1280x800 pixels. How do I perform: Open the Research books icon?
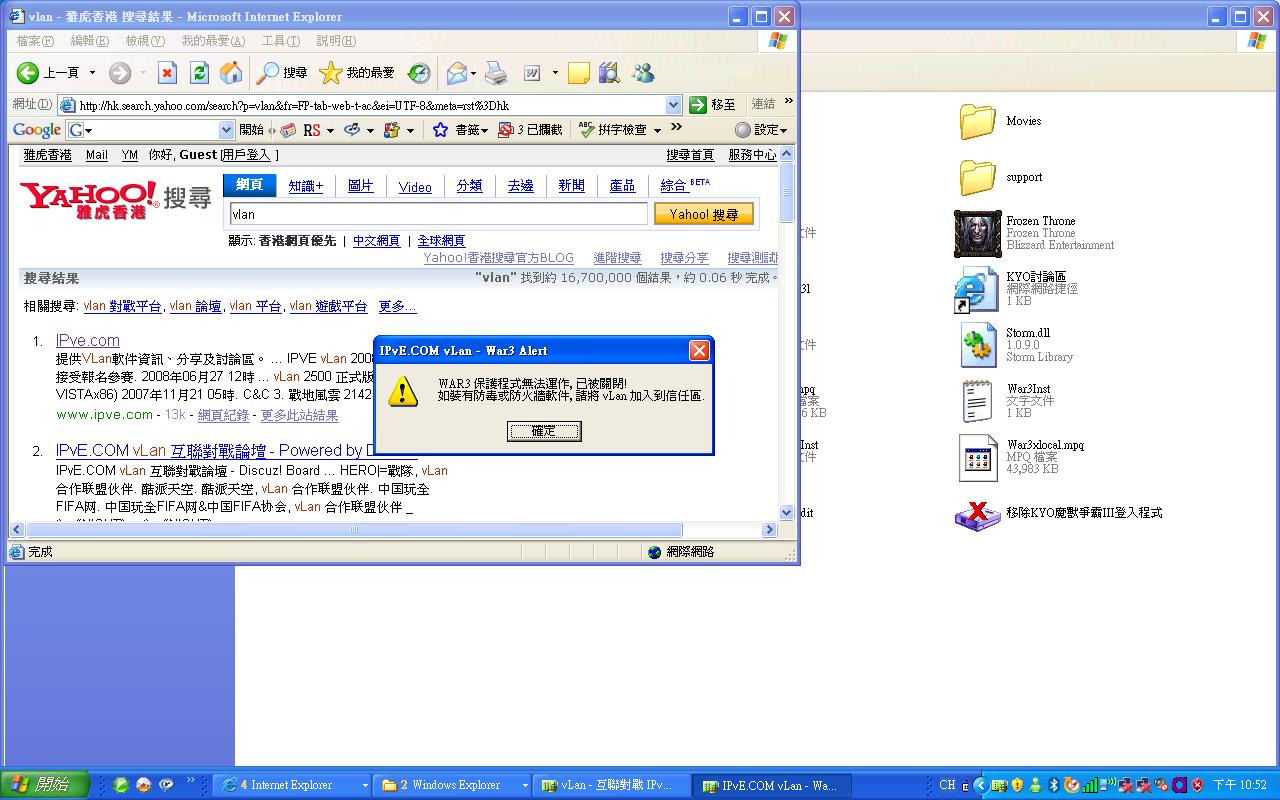[x=609, y=73]
